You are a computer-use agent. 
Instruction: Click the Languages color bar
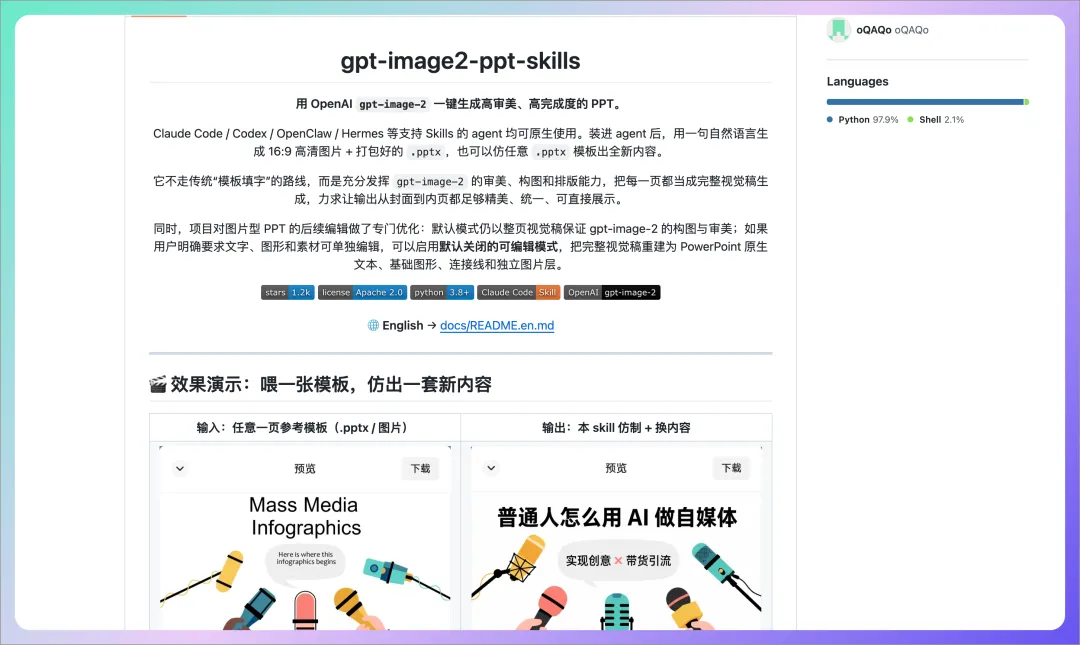[x=928, y=102]
